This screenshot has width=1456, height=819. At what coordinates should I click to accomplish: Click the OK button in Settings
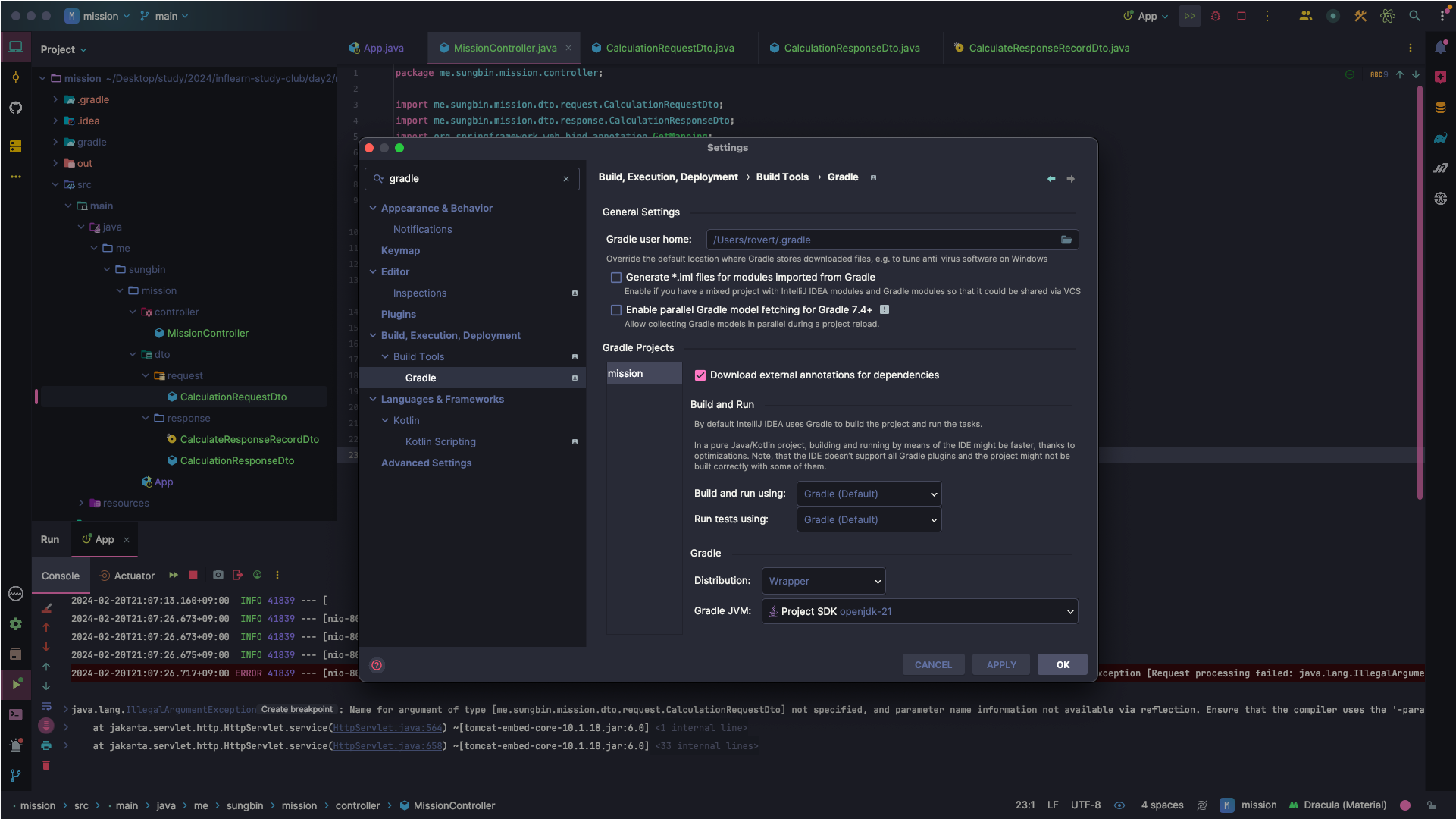tap(1063, 665)
